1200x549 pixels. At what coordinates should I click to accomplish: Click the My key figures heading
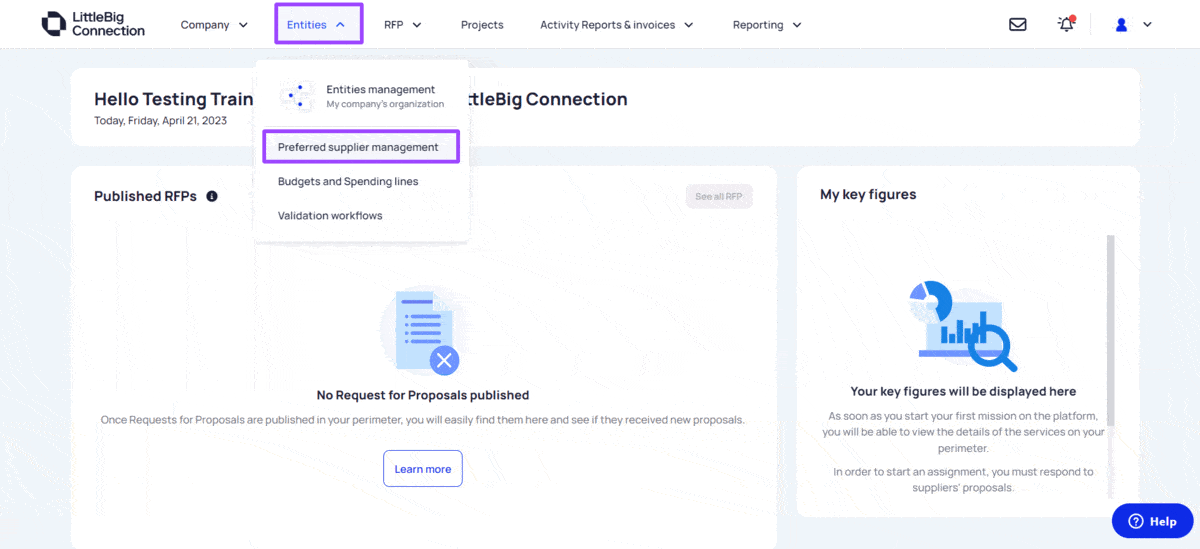click(868, 194)
